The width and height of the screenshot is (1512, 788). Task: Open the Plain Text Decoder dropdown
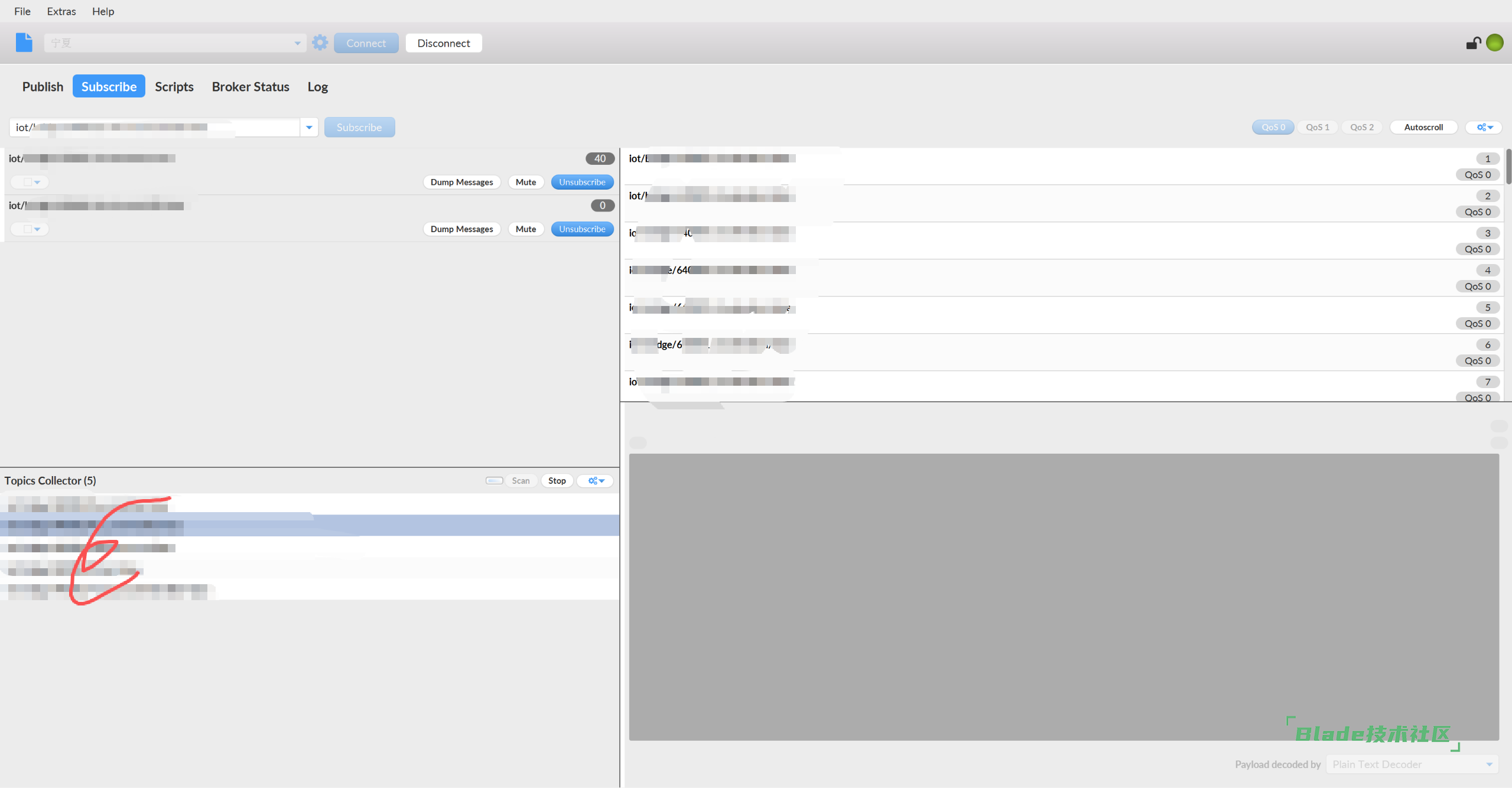click(x=1412, y=764)
